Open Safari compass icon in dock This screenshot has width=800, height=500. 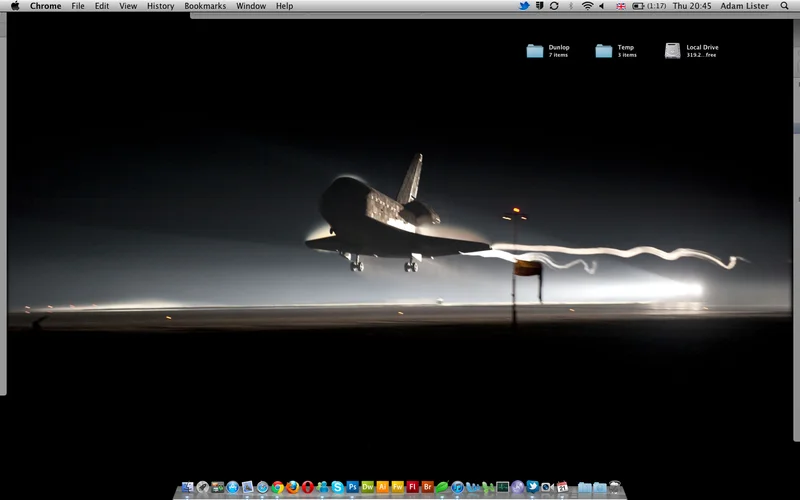(262, 487)
